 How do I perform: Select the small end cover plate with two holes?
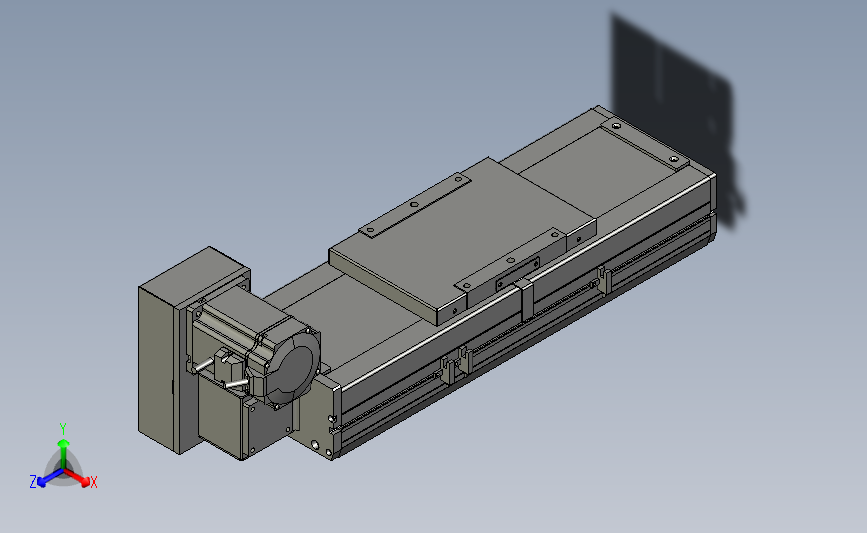pos(645,142)
